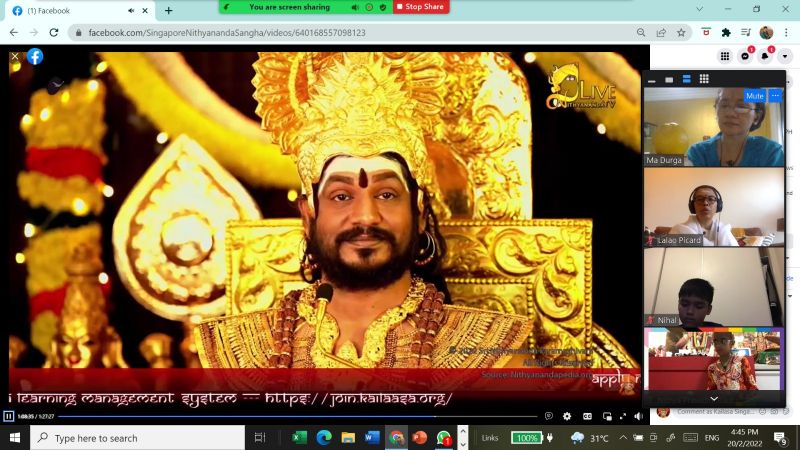Open the Facebook Messenger icon
Image resolution: width=800 pixels, height=450 pixels.
[x=746, y=56]
